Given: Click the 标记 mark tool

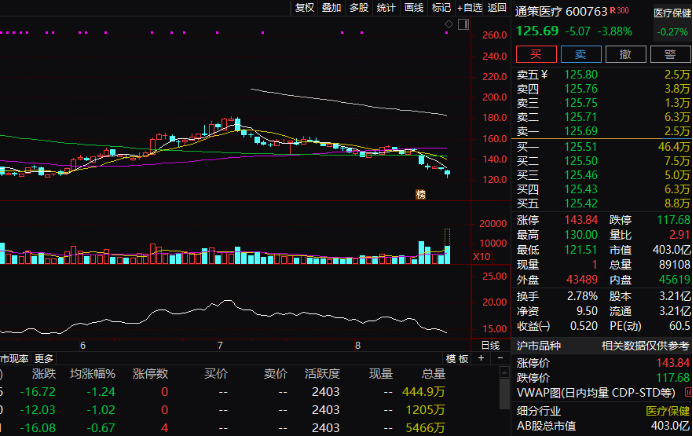Looking at the screenshot, I should point(440,7).
